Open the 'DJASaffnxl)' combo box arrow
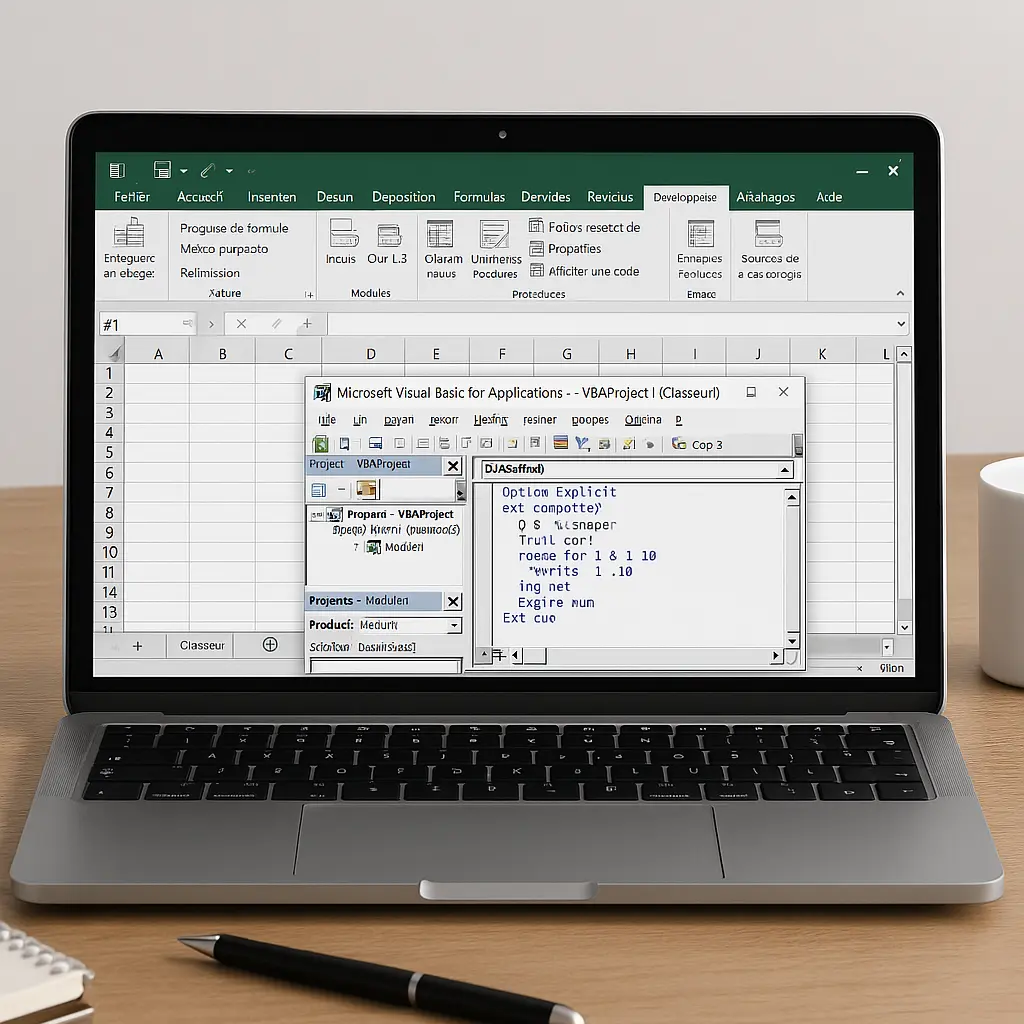 point(784,470)
